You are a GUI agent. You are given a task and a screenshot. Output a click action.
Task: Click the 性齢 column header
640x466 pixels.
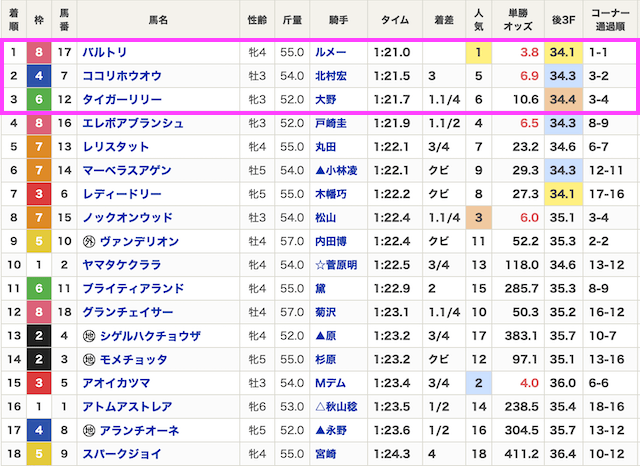[x=258, y=20]
